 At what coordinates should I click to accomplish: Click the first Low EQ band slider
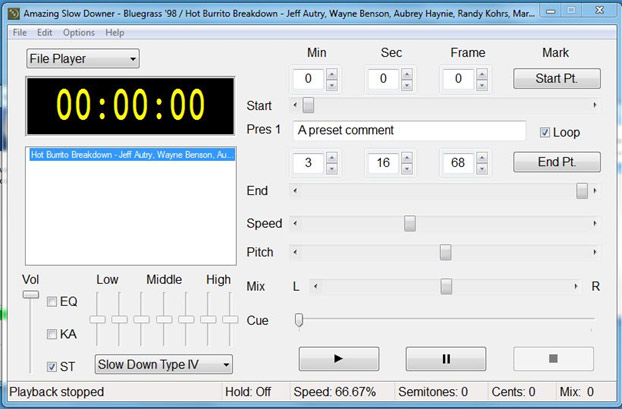(97, 319)
